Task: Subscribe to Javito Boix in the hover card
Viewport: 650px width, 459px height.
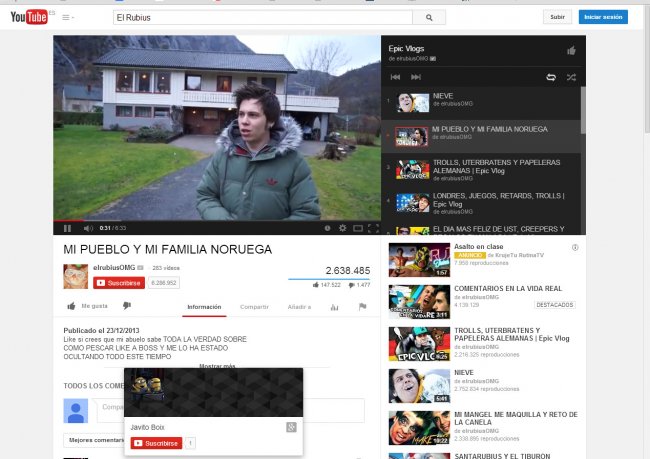Action: tap(156, 443)
